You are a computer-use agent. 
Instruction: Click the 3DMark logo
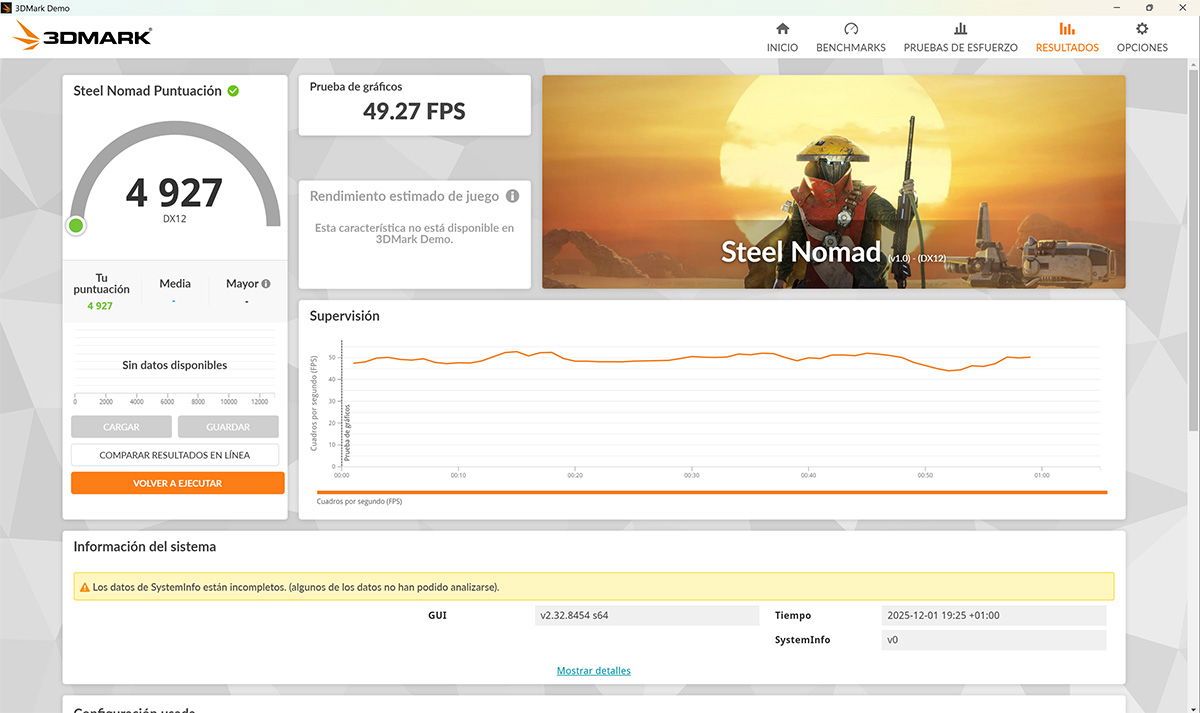pyautogui.click(x=83, y=37)
